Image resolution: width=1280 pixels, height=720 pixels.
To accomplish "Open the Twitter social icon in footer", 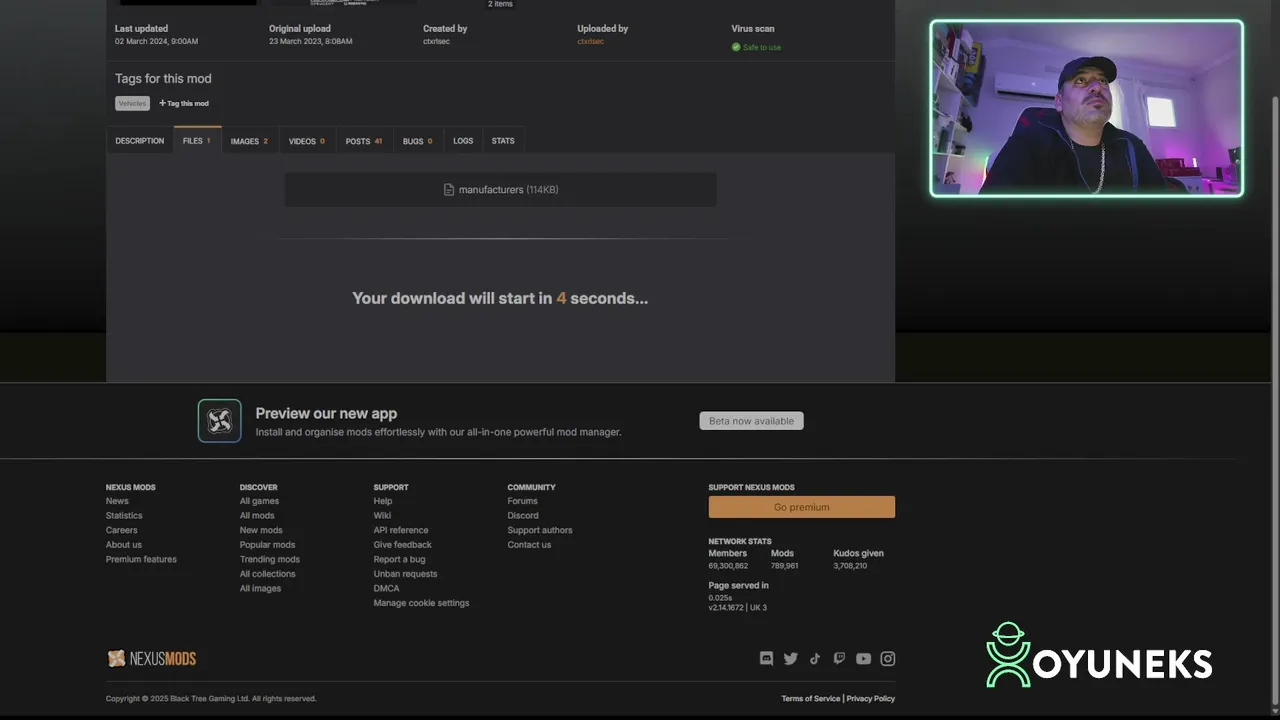I will 791,658.
